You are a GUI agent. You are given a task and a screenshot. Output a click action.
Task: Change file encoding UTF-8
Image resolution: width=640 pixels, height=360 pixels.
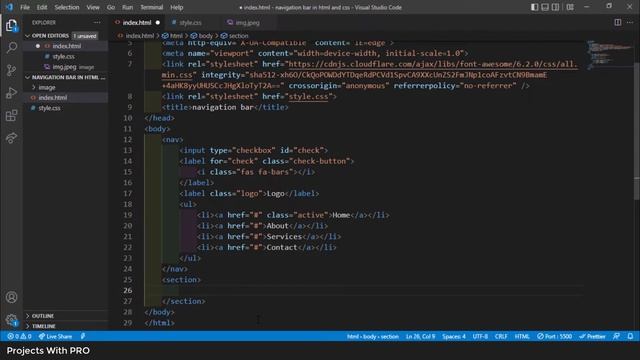pyautogui.click(x=480, y=336)
